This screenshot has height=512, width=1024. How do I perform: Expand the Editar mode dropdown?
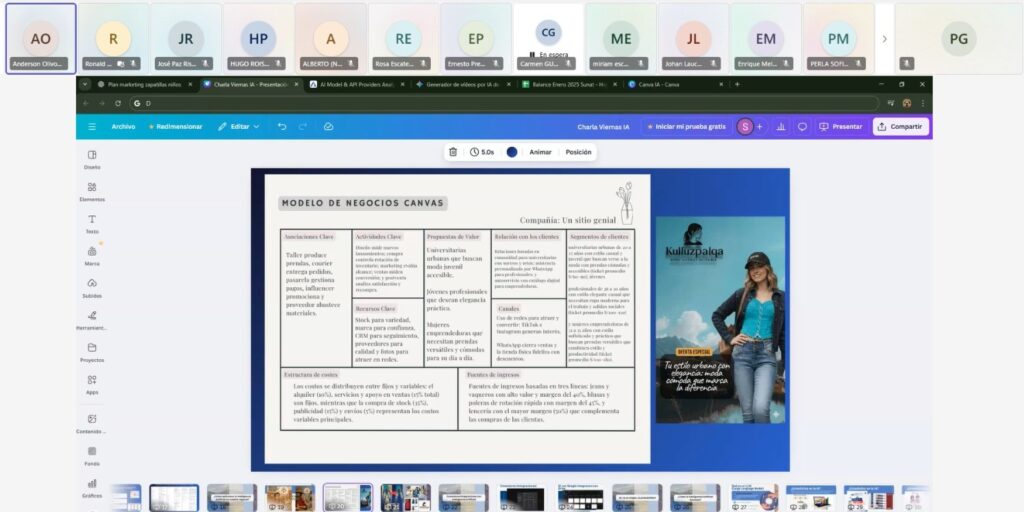pyautogui.click(x=239, y=127)
